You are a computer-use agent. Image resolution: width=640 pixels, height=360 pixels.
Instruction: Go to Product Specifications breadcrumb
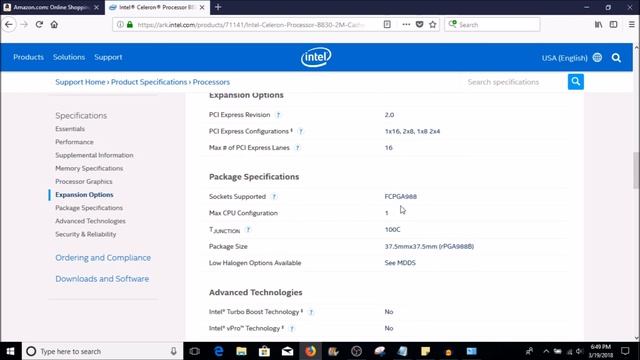click(x=149, y=82)
